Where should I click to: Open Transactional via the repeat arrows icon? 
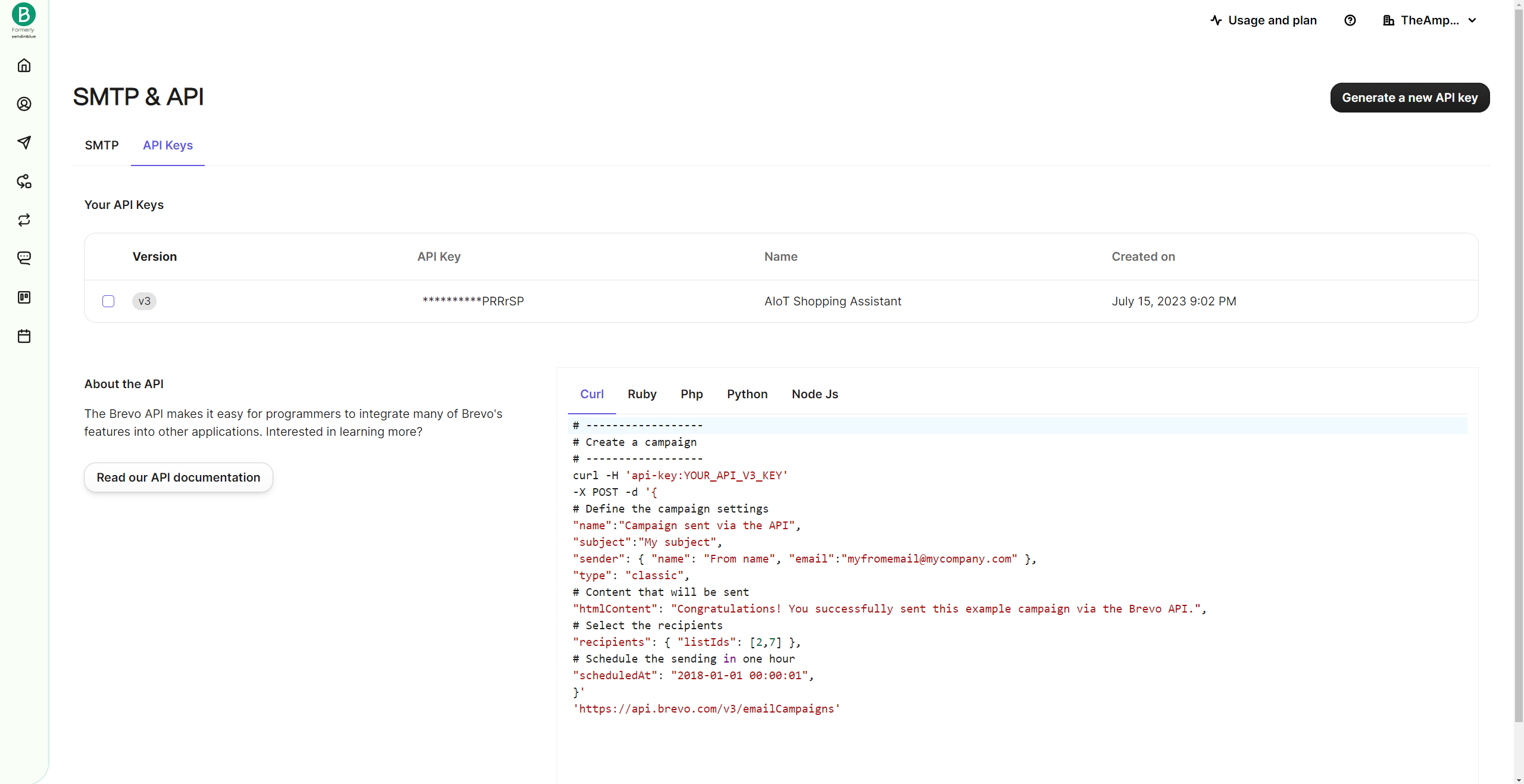pyautogui.click(x=24, y=220)
